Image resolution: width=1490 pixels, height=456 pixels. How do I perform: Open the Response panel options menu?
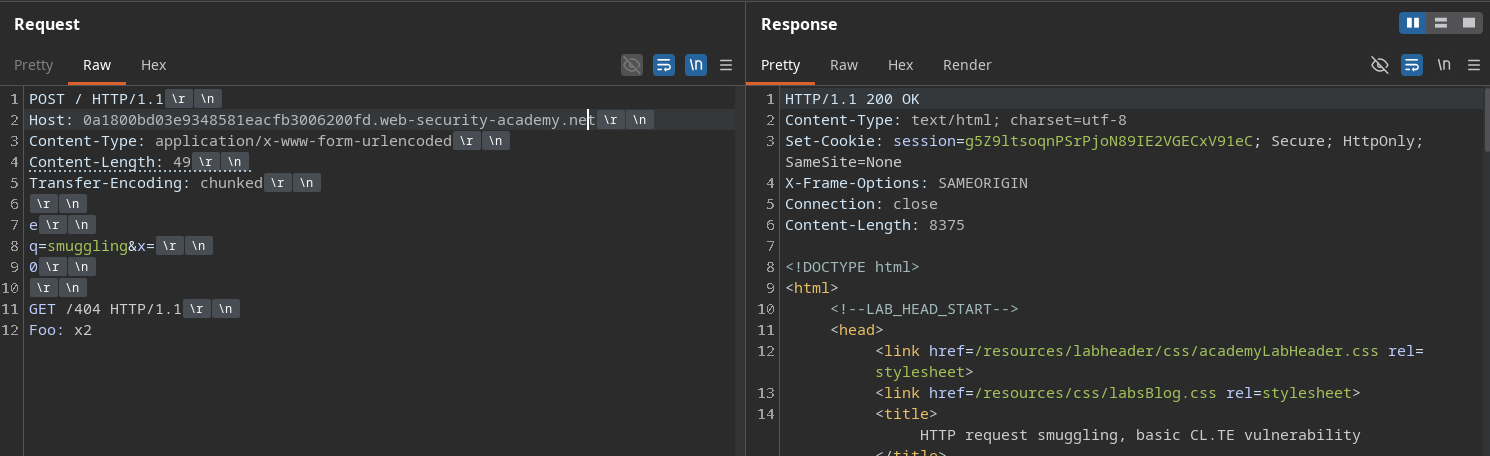1474,65
